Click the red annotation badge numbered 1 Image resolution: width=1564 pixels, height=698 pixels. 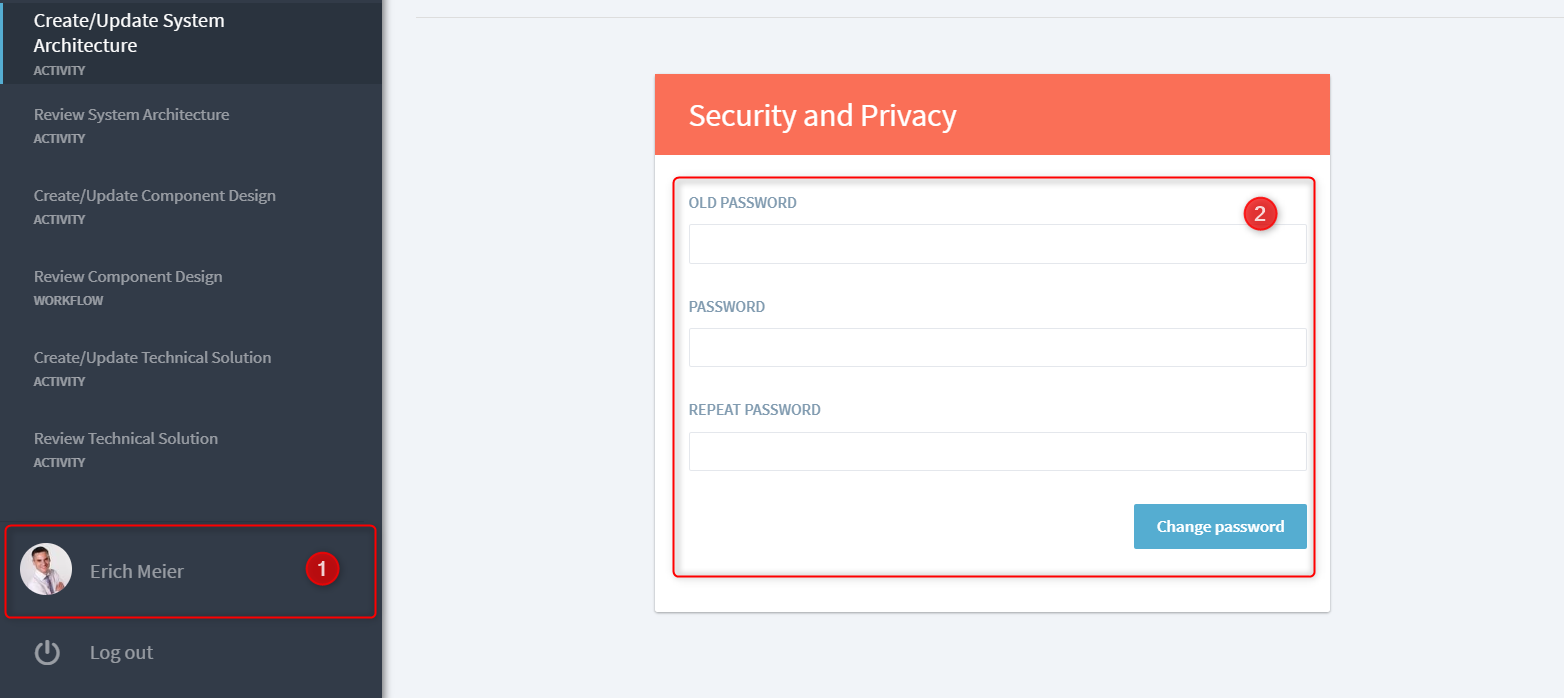click(322, 569)
